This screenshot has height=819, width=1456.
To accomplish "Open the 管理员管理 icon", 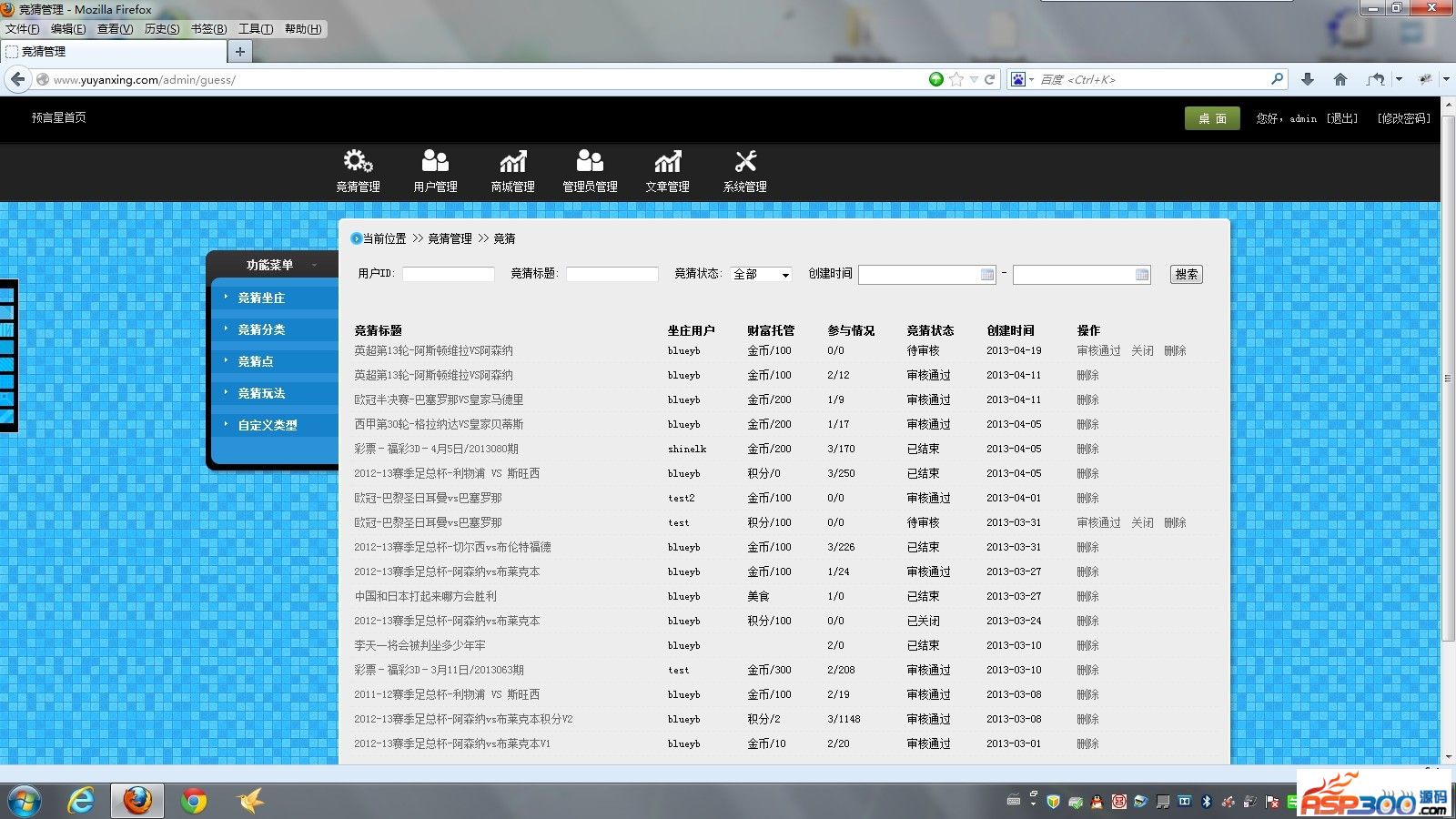I will 590,162.
